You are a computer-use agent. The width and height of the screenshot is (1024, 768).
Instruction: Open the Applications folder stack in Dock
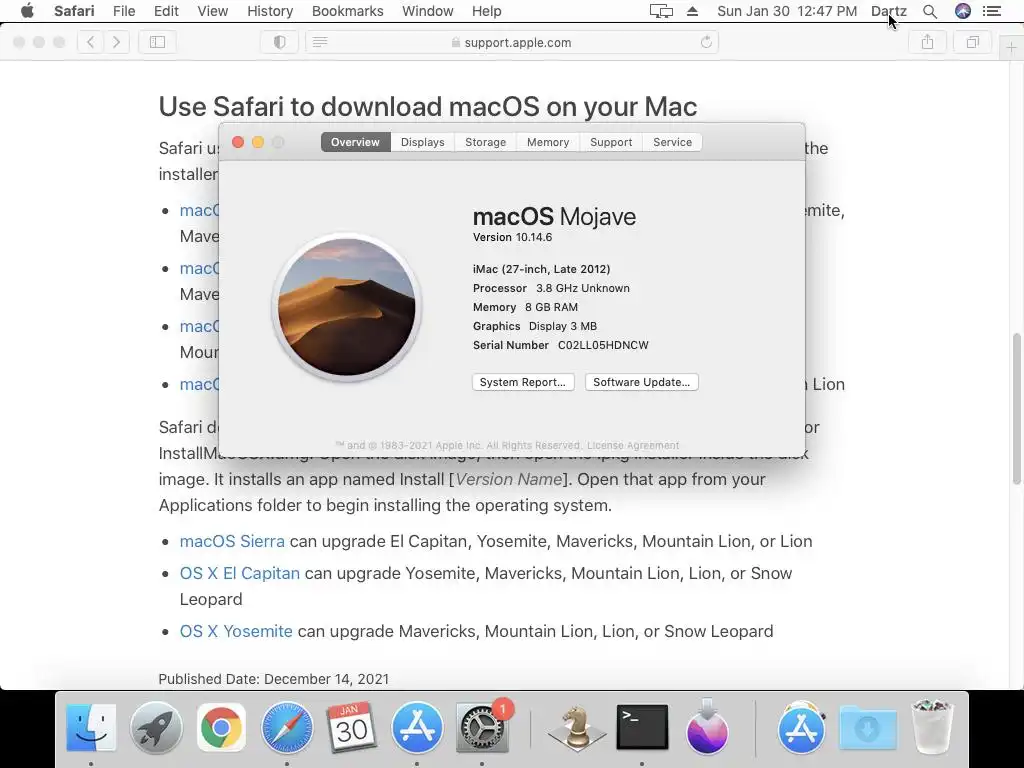point(801,727)
